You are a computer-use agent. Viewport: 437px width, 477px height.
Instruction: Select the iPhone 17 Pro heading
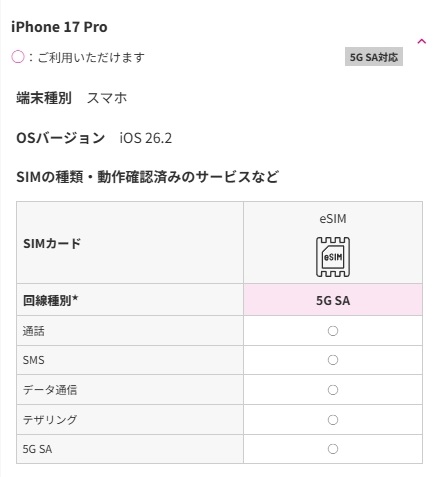[59, 27]
